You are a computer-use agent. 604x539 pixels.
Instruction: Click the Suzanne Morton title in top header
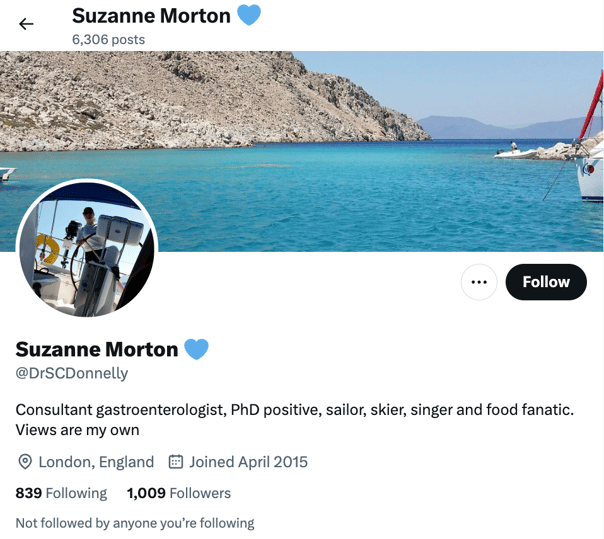151,16
